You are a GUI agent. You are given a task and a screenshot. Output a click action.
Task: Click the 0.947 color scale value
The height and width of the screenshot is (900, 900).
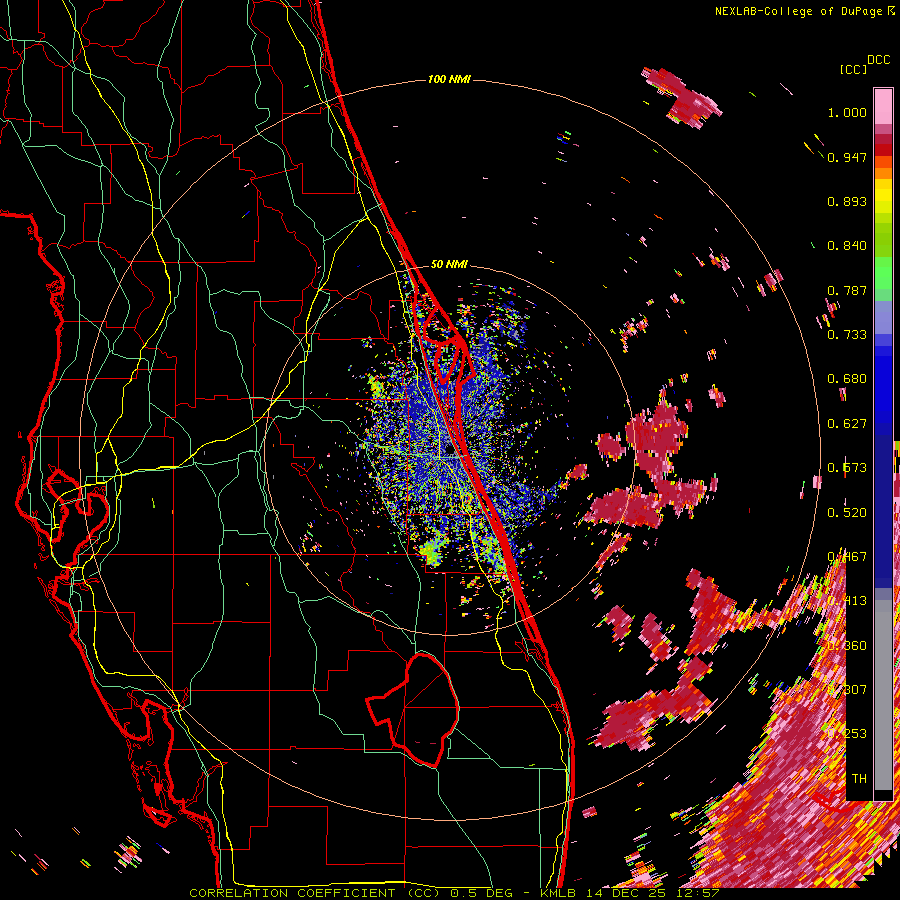pos(847,157)
